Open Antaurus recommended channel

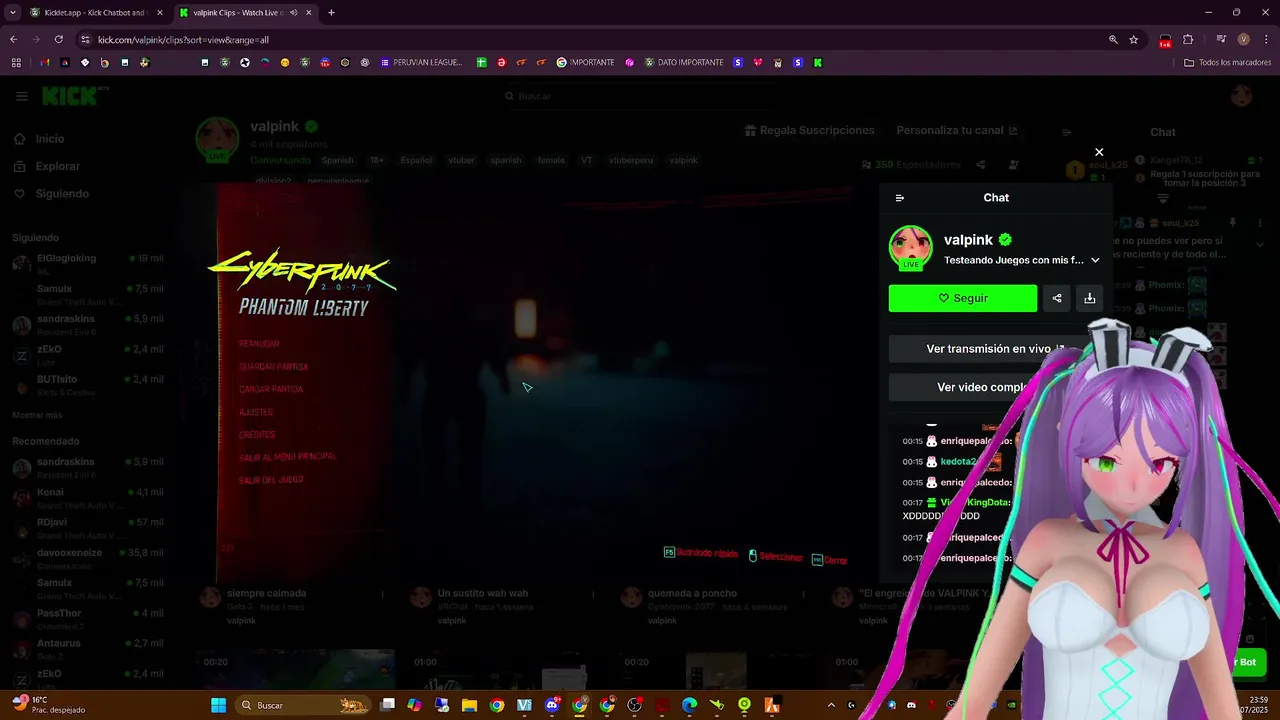(88, 648)
